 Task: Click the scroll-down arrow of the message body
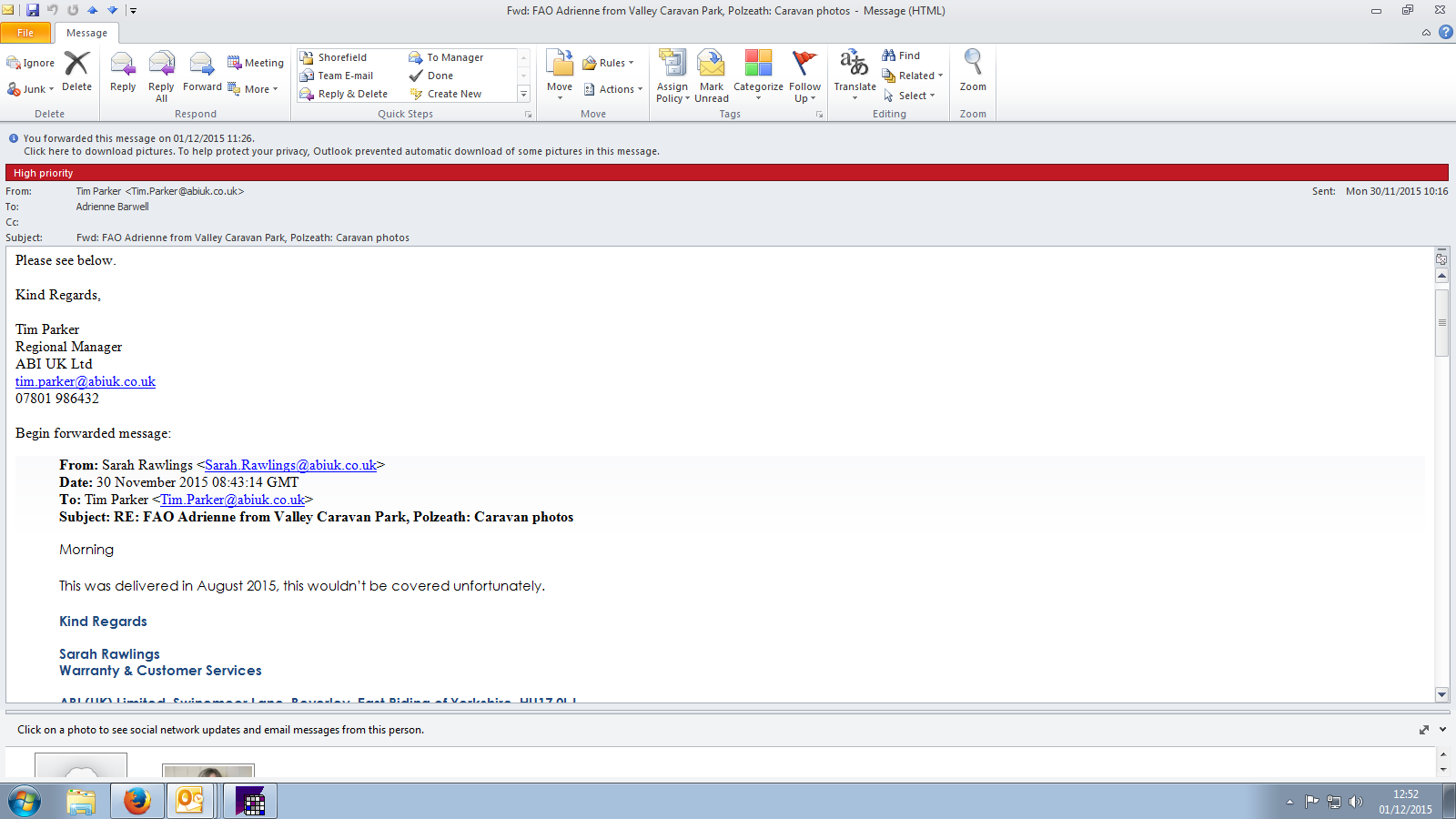coord(1441,694)
